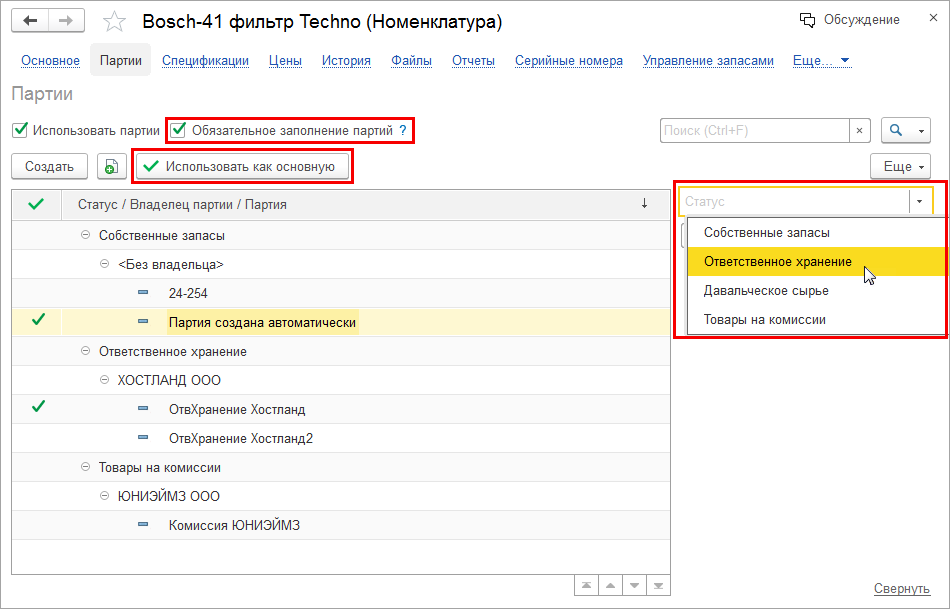Jump to the first row of list

click(586, 585)
